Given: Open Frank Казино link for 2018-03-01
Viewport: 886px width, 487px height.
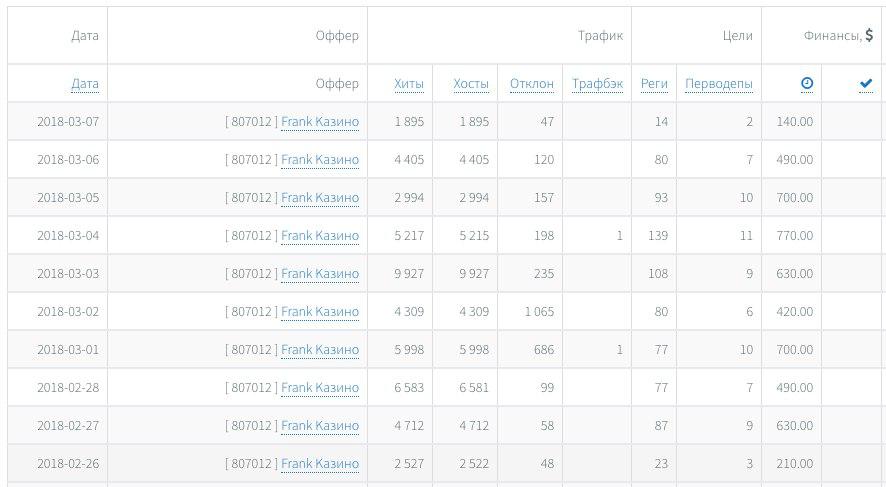Looking at the screenshot, I should (319, 350).
